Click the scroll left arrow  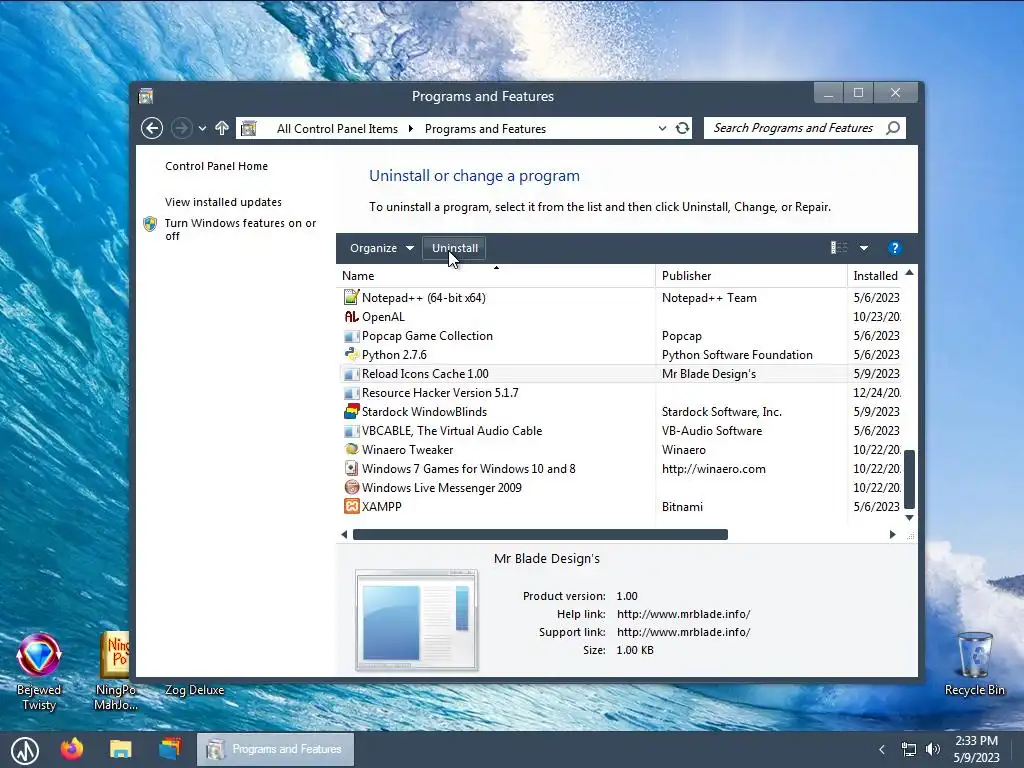344,534
